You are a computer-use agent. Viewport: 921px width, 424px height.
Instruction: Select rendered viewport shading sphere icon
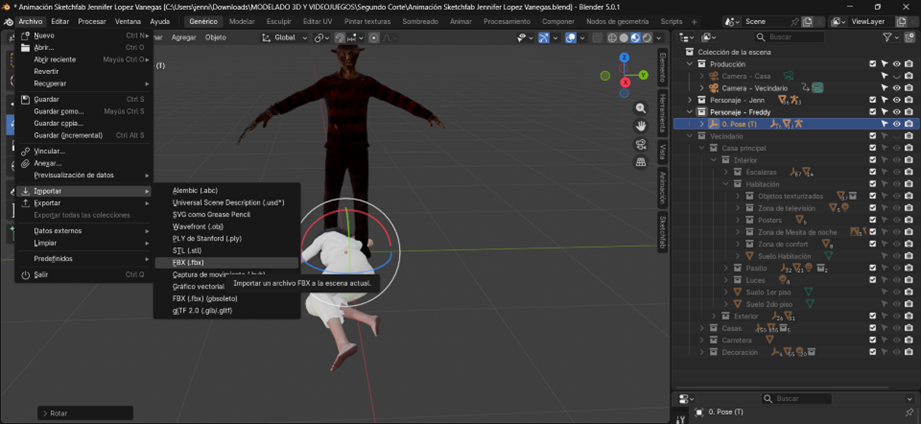click(647, 38)
